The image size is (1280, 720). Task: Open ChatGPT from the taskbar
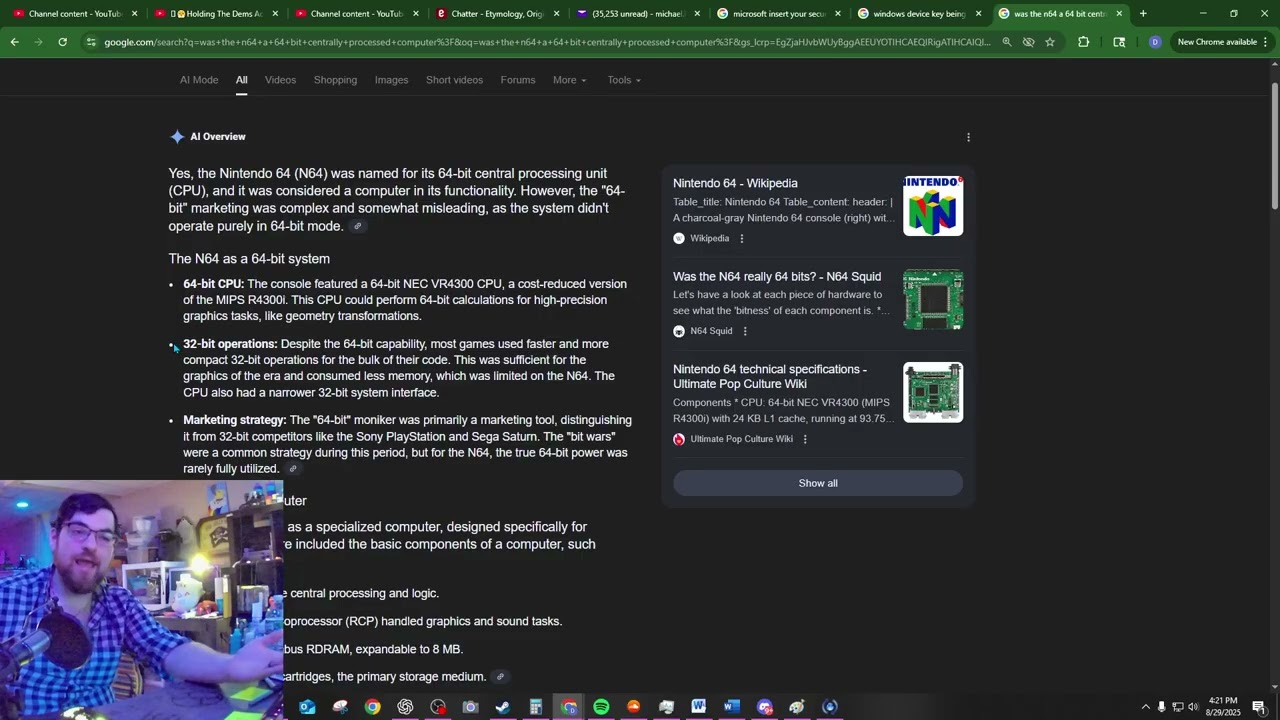point(405,707)
